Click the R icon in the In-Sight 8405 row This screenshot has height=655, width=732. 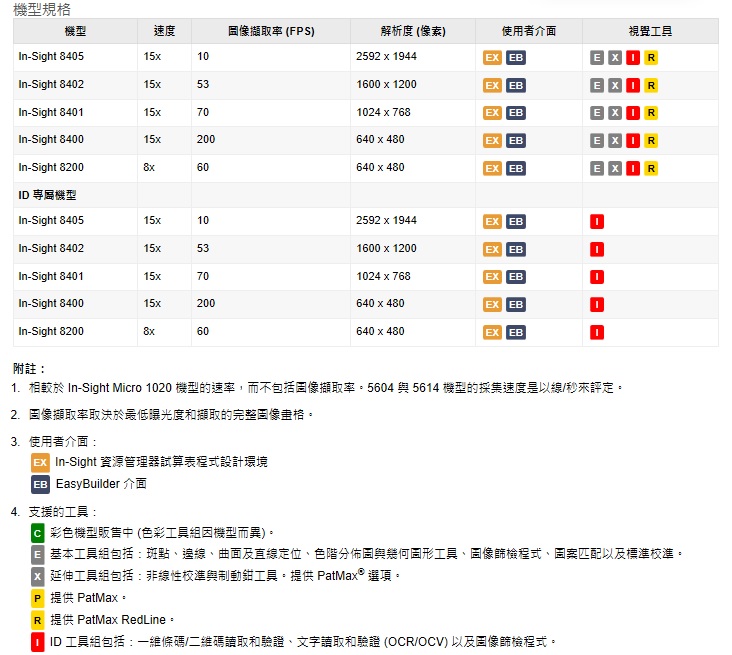(x=651, y=57)
